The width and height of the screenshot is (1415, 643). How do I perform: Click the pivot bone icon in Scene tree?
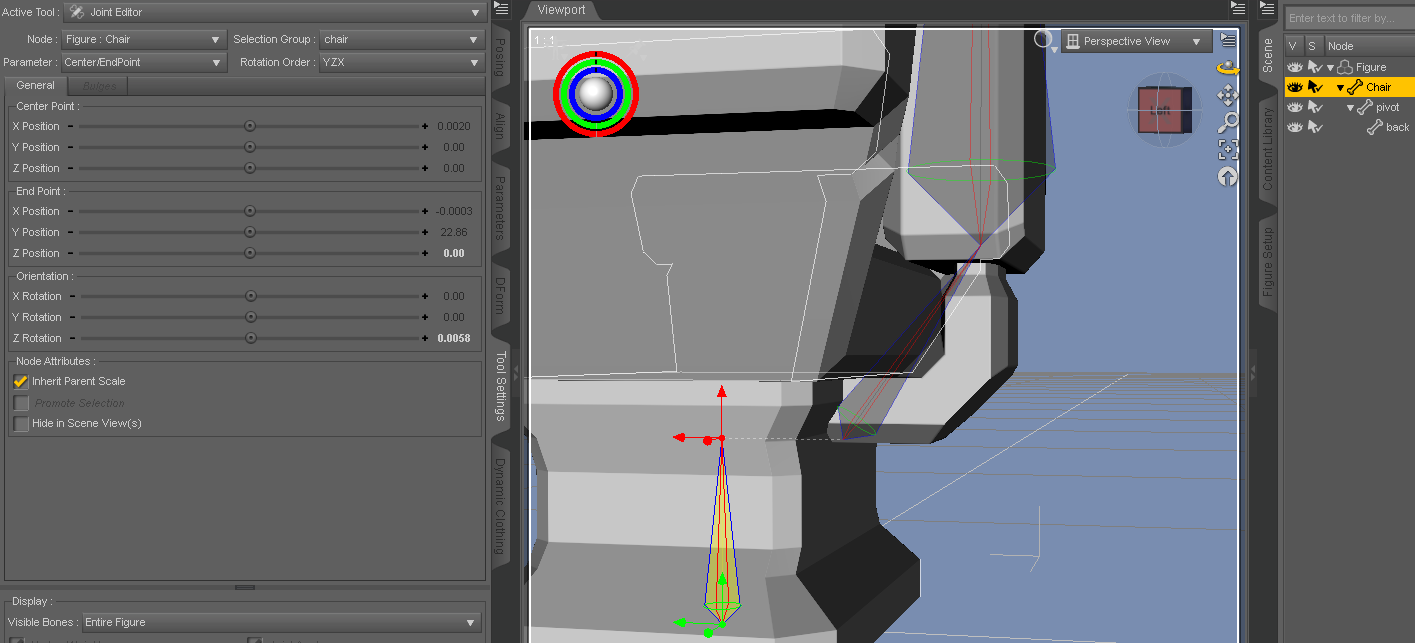(x=1365, y=107)
